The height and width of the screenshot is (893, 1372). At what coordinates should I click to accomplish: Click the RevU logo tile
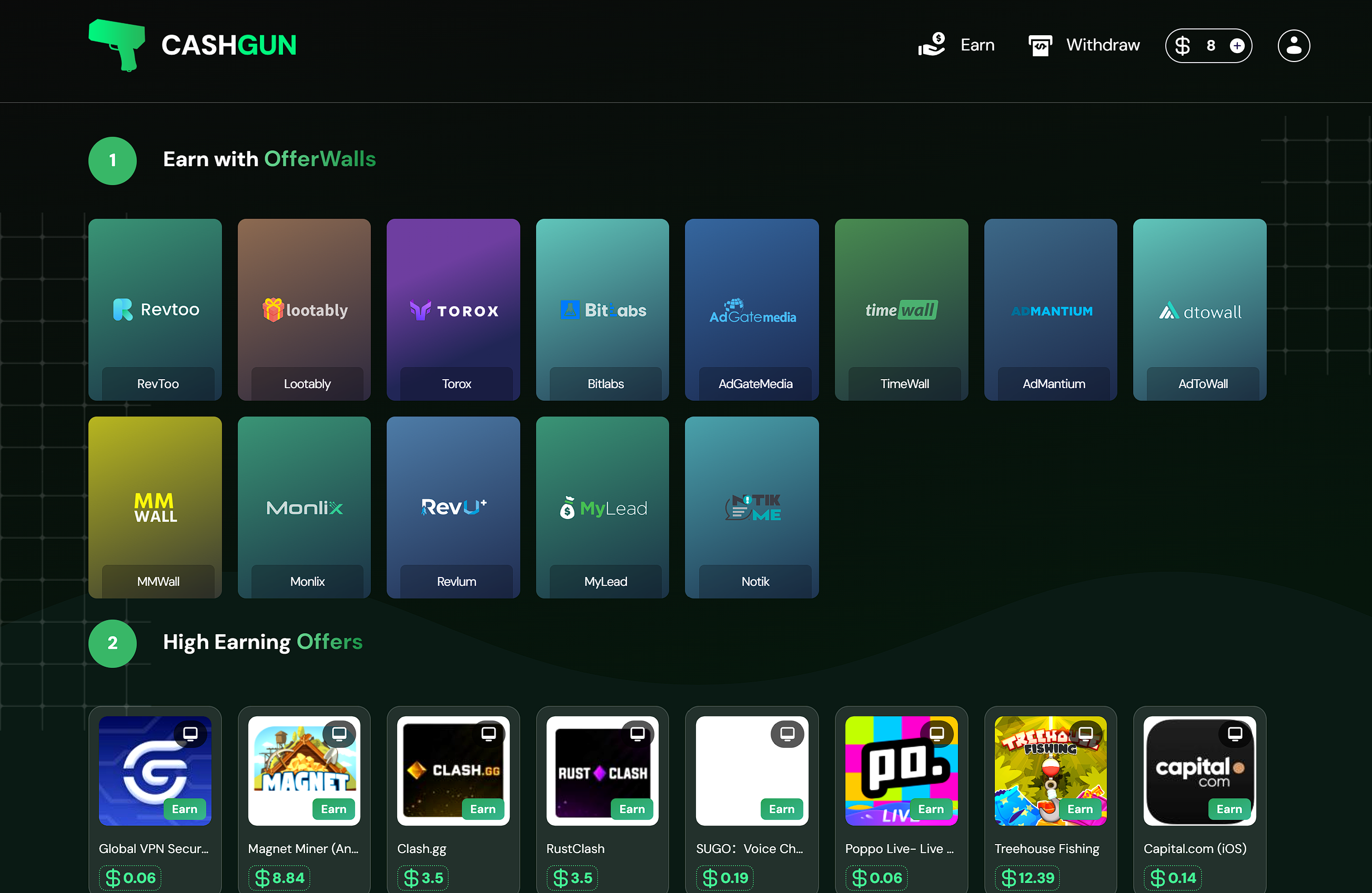tap(453, 507)
